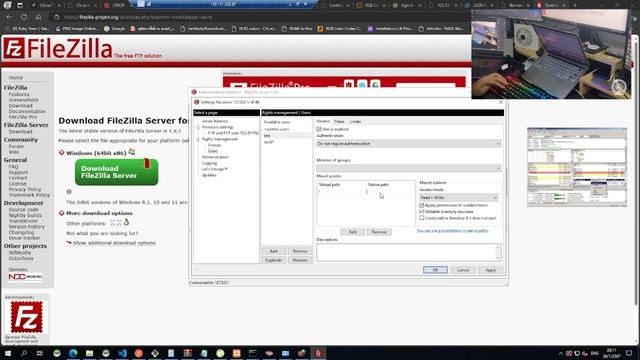The height and width of the screenshot is (360, 640).
Task: Click the NDC sponsor logo
Action: point(25,277)
